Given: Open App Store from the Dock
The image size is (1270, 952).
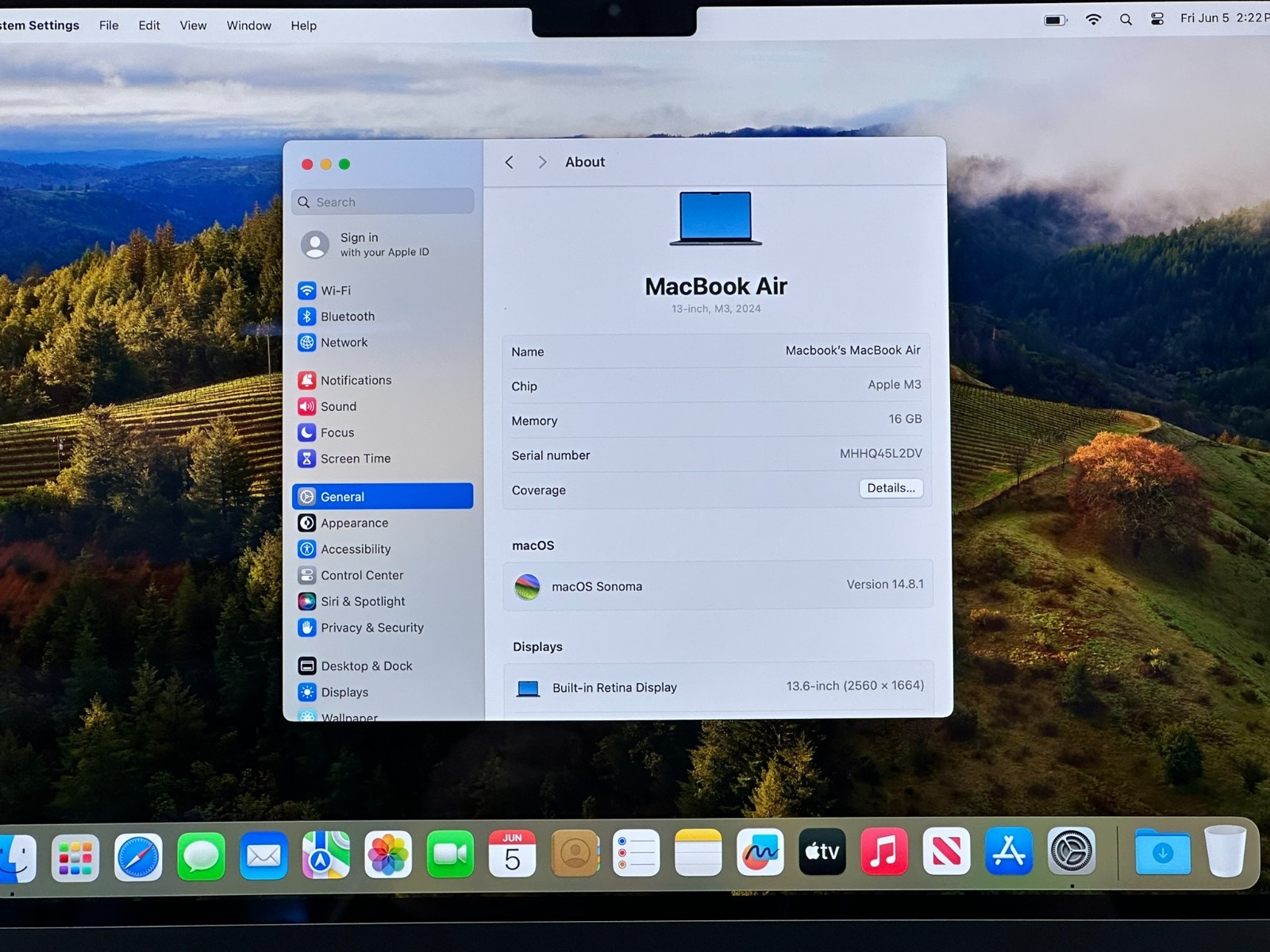Looking at the screenshot, I should click(x=1009, y=852).
